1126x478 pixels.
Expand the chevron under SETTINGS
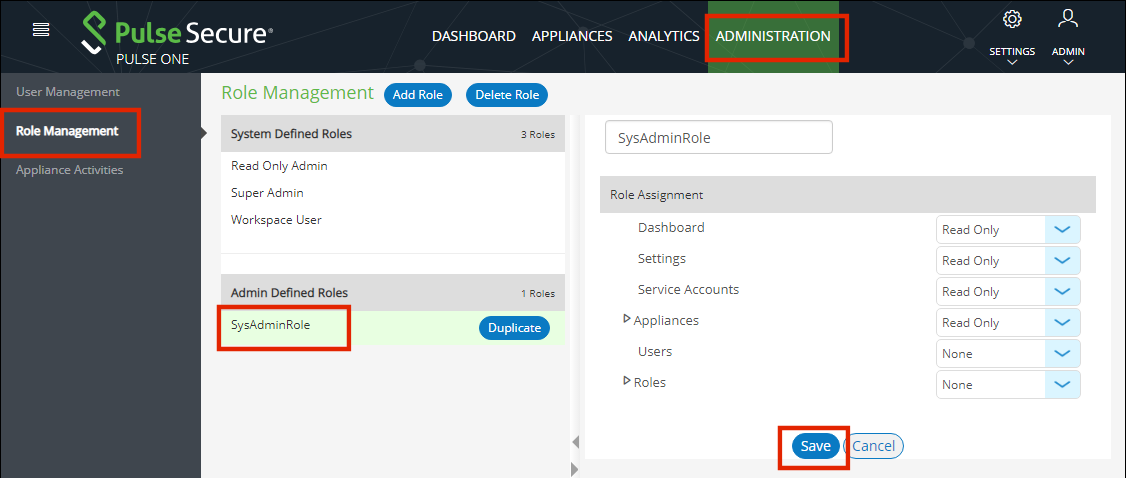[1012, 62]
